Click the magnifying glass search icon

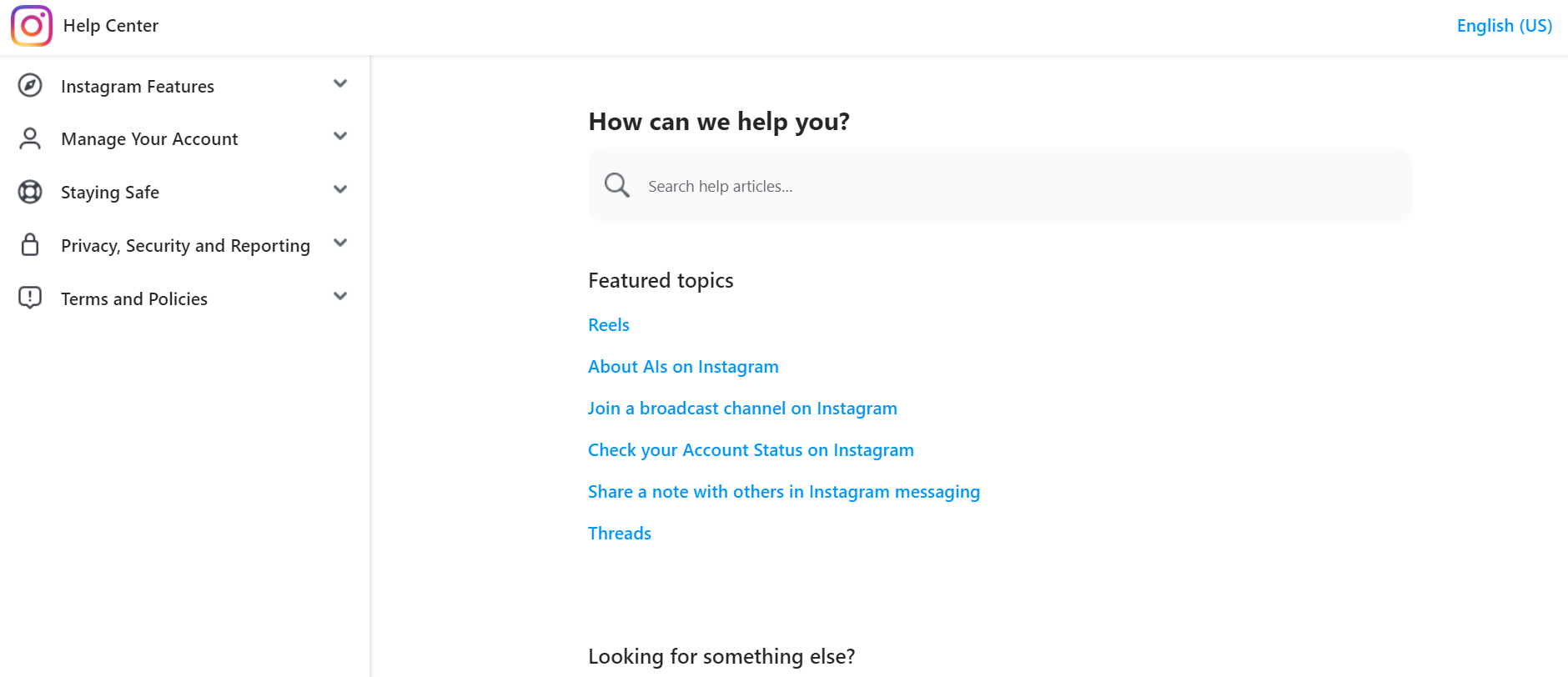click(x=616, y=184)
